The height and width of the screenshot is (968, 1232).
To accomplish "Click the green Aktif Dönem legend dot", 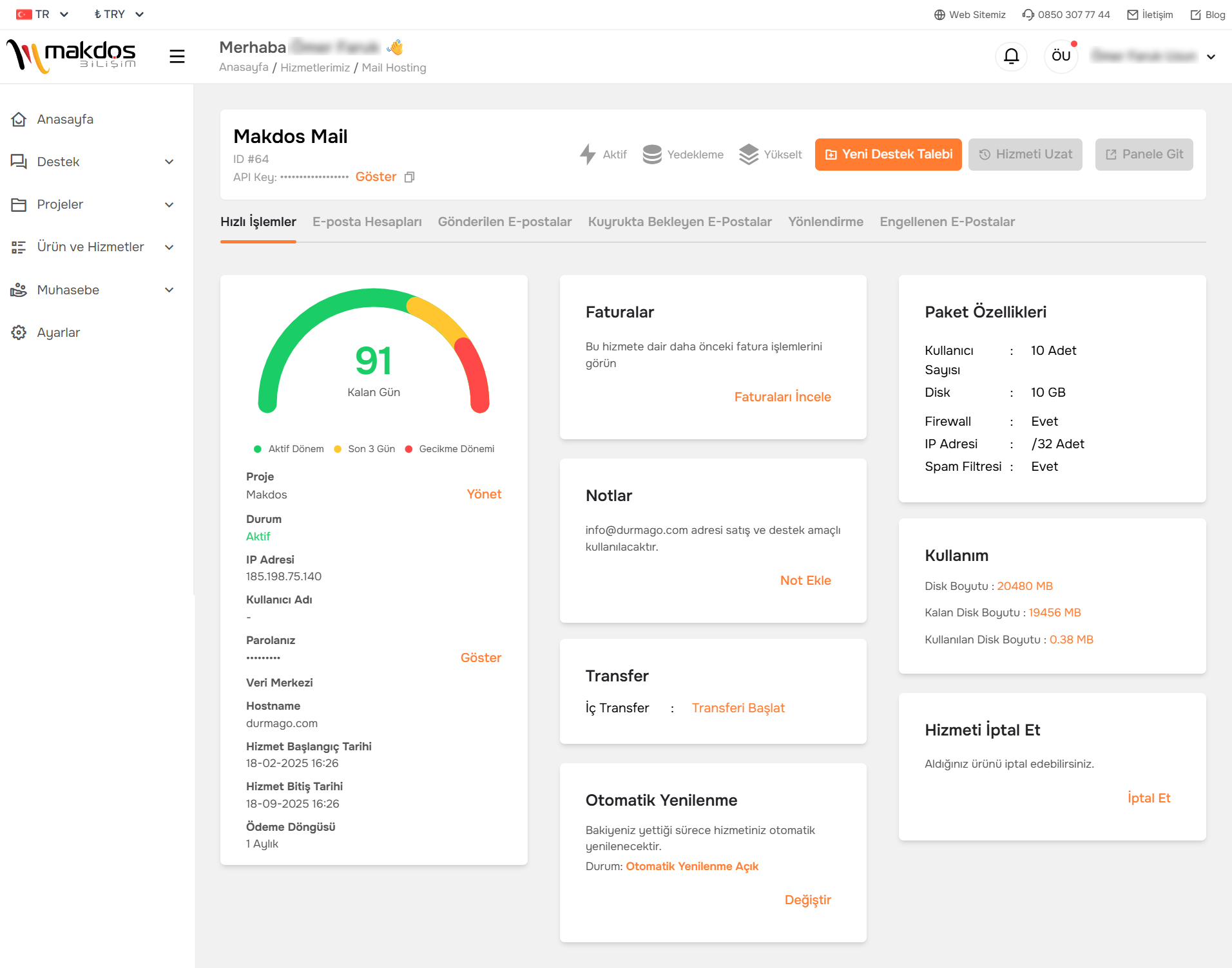I will point(258,449).
